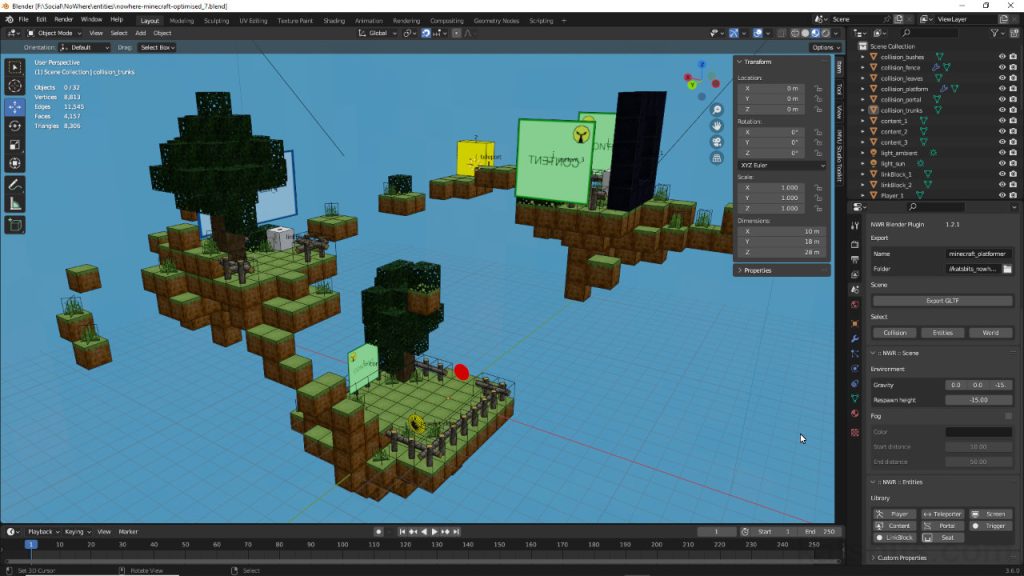Screen dimensions: 1024x576
Task: Toggle the snapping magnet icon in the header
Action: point(425,33)
